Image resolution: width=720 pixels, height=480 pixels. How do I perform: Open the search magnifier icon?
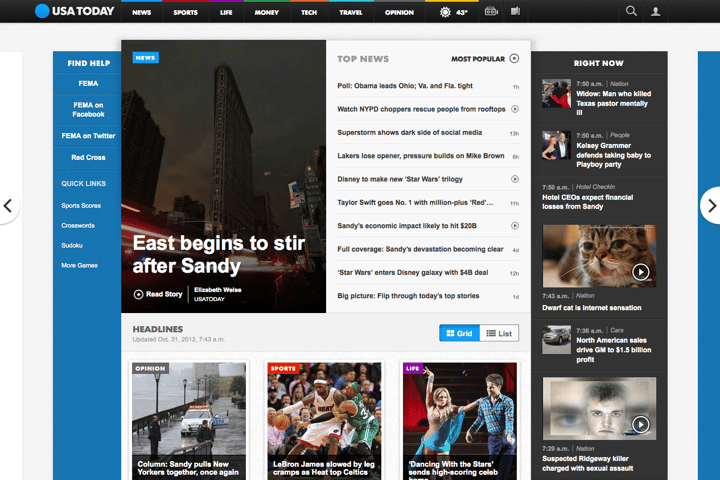631,11
